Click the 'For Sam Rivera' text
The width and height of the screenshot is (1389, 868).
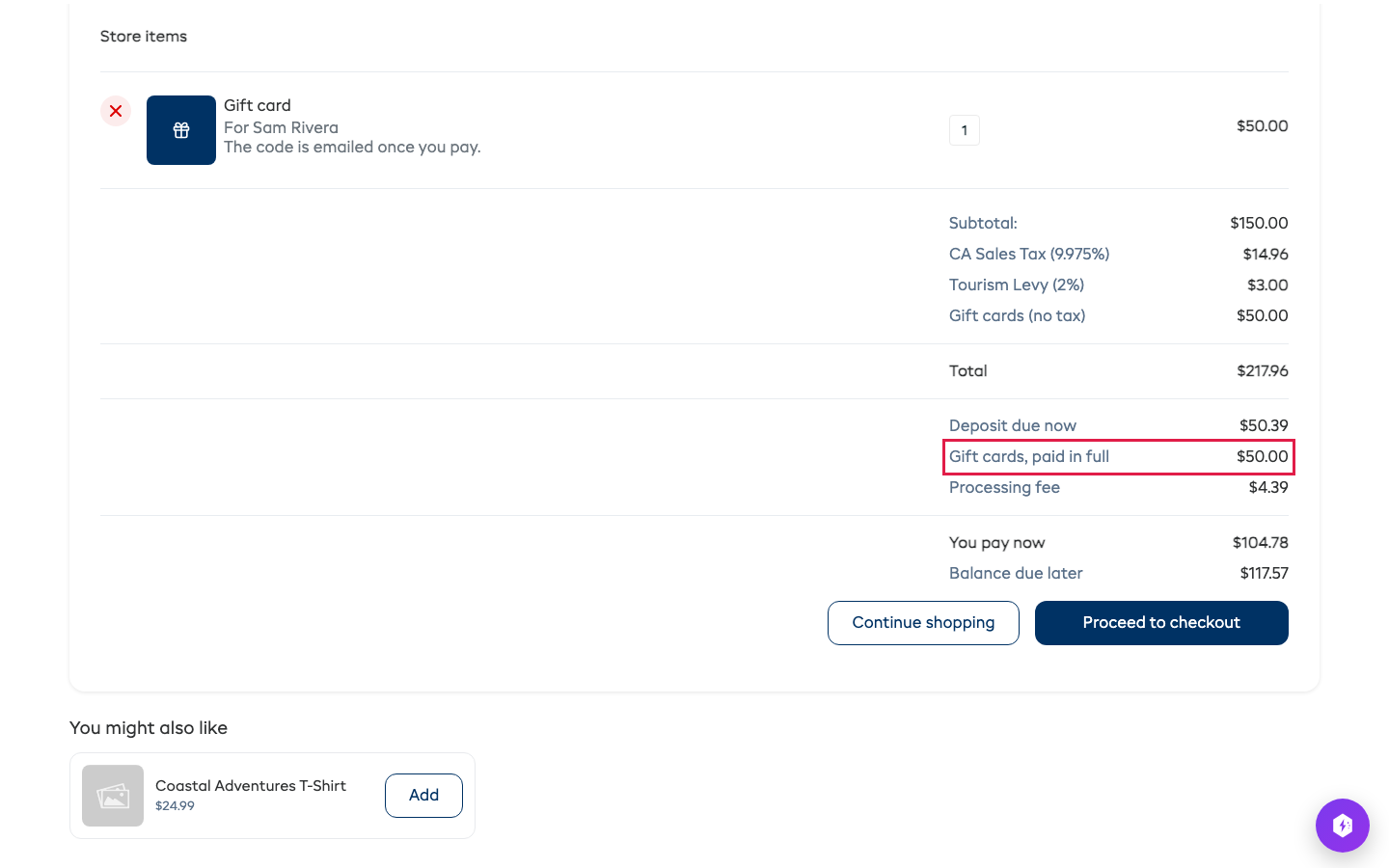pos(281,127)
